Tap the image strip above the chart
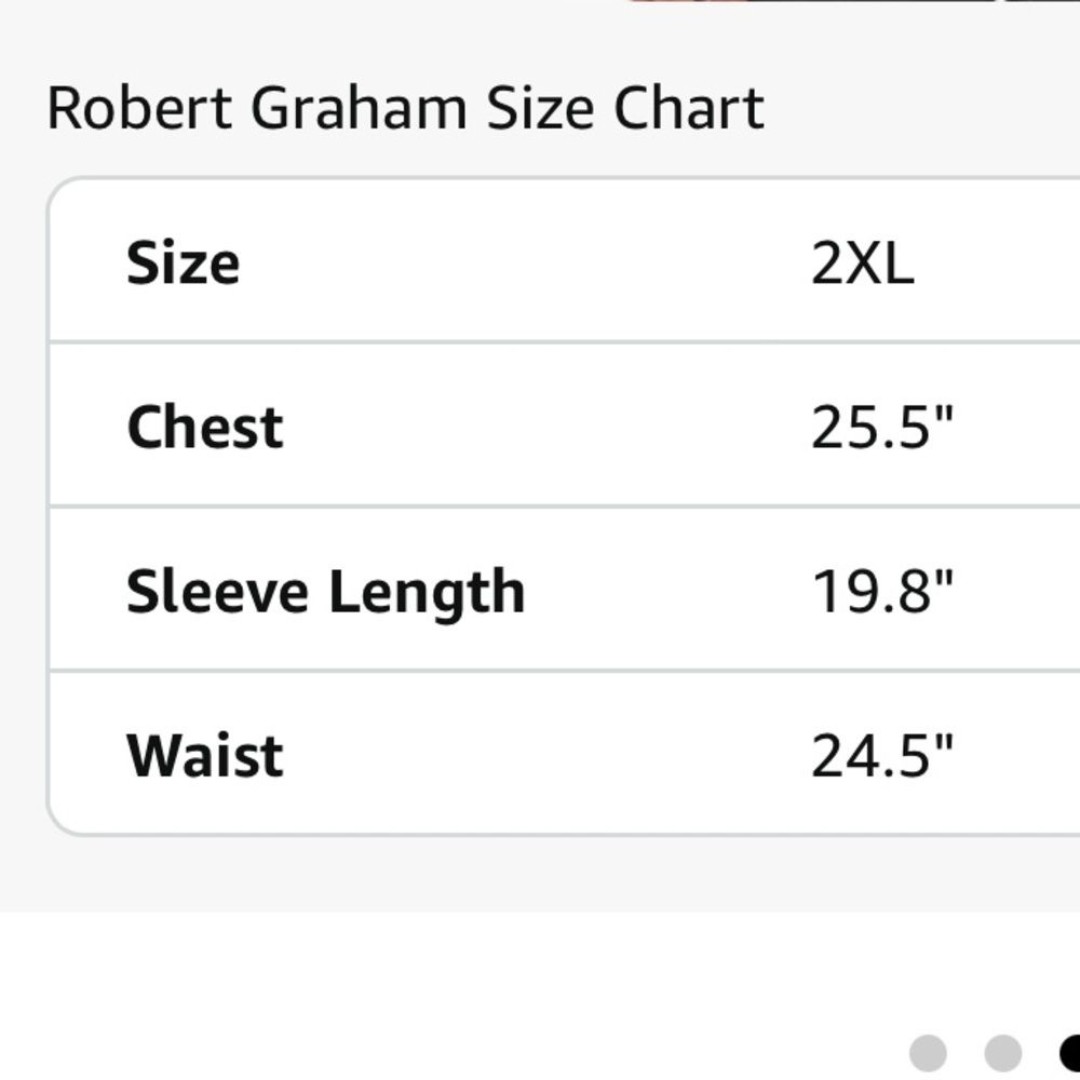Viewport: 1080px width, 1080px height. [853, 1]
